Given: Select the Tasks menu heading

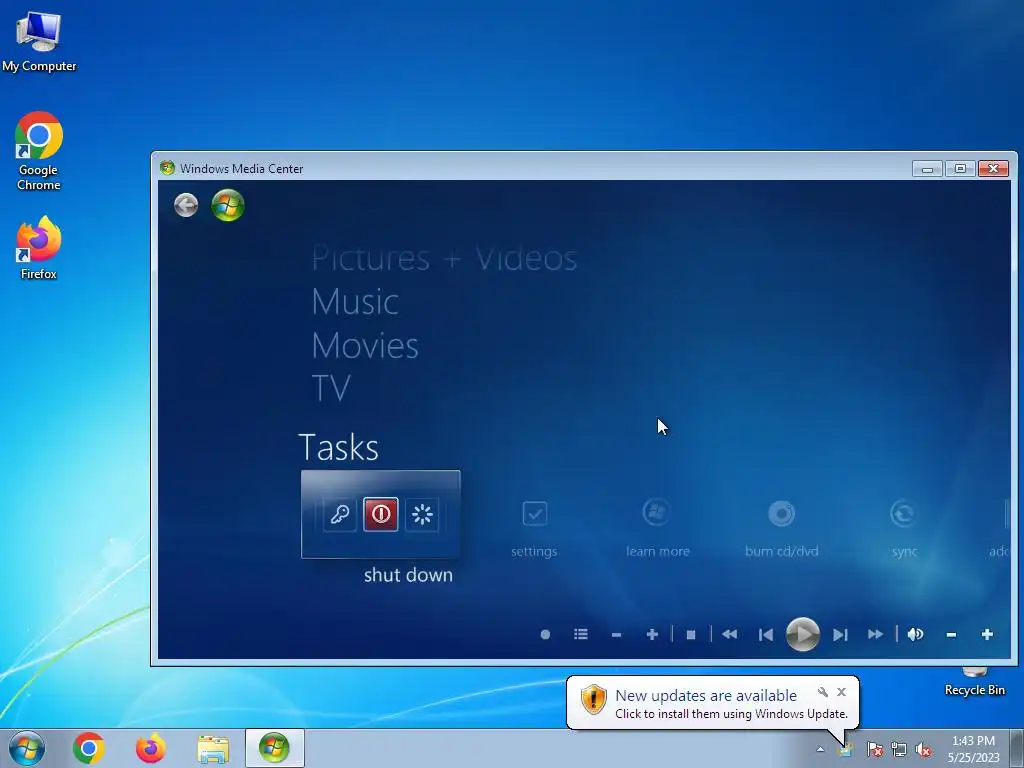Looking at the screenshot, I should coord(338,447).
